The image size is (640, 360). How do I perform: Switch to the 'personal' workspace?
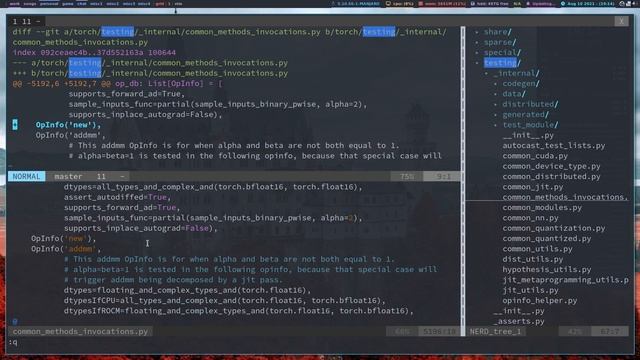click(x=49, y=4)
